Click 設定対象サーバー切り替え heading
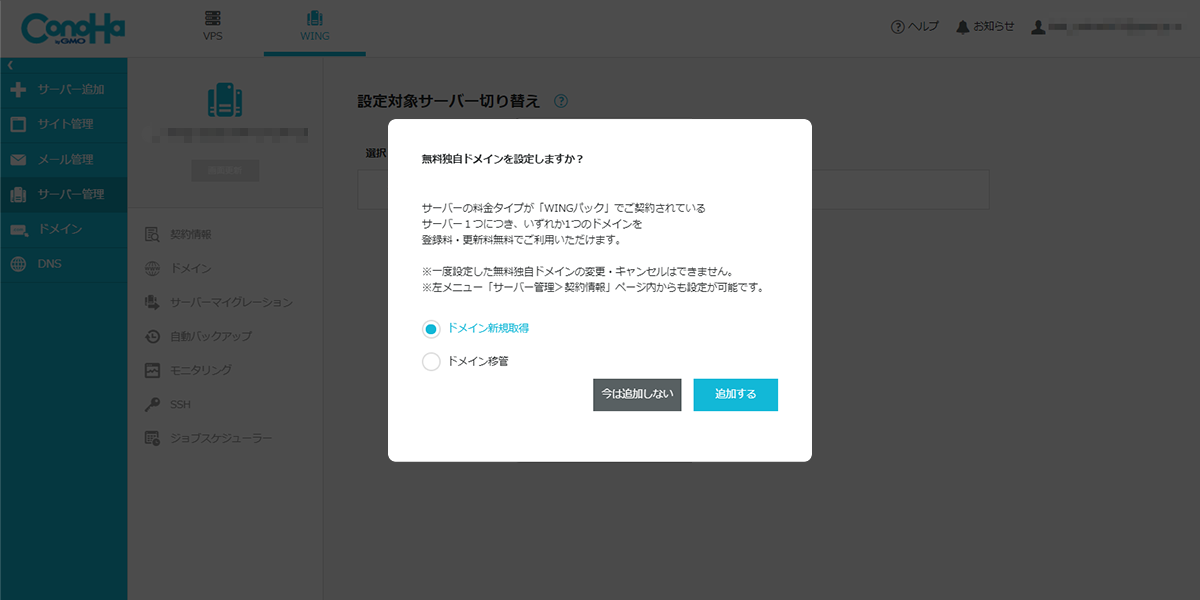This screenshot has width=1200, height=600. coord(449,101)
